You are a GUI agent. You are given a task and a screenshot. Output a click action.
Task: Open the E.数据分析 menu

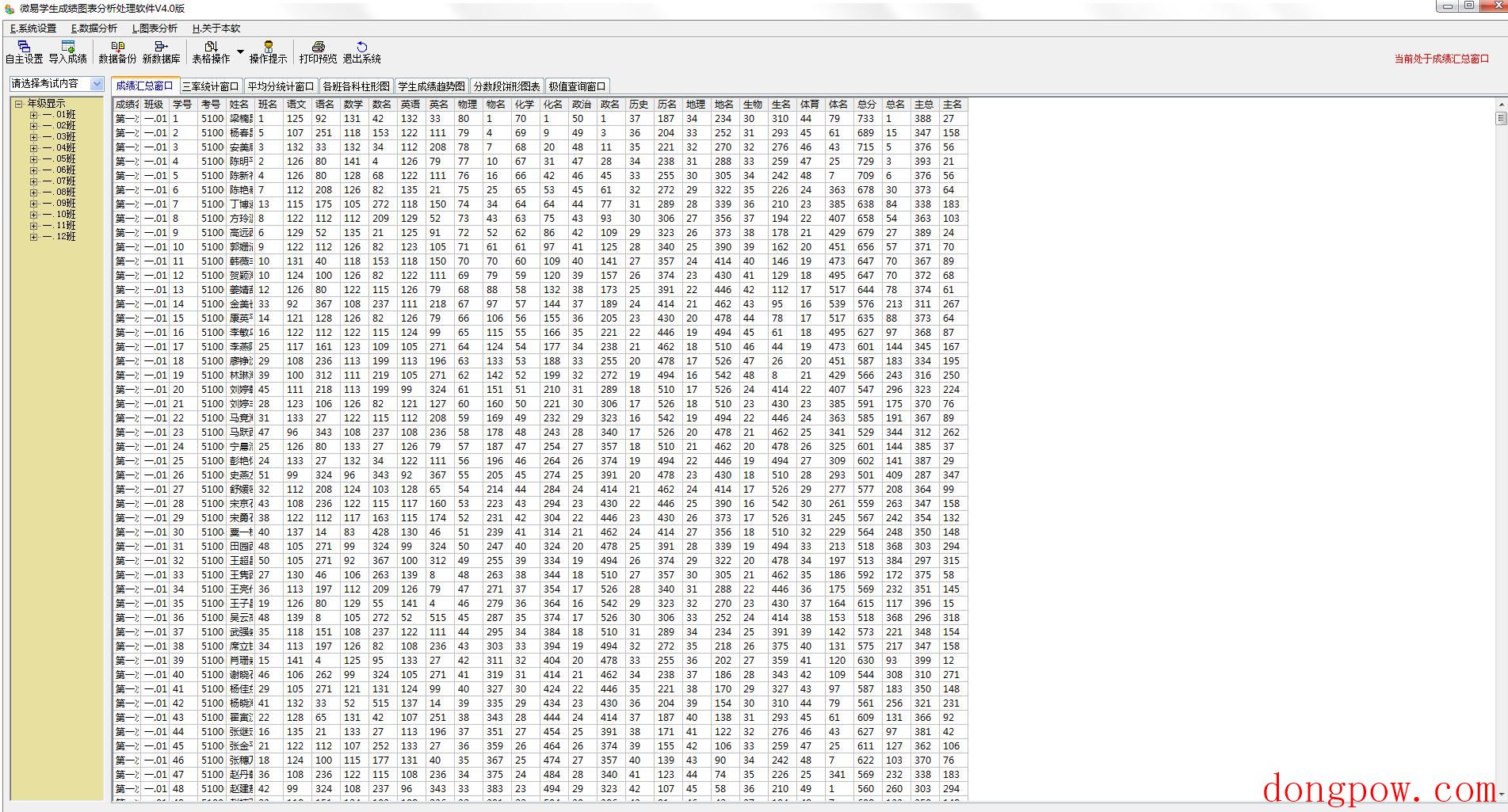coord(94,29)
